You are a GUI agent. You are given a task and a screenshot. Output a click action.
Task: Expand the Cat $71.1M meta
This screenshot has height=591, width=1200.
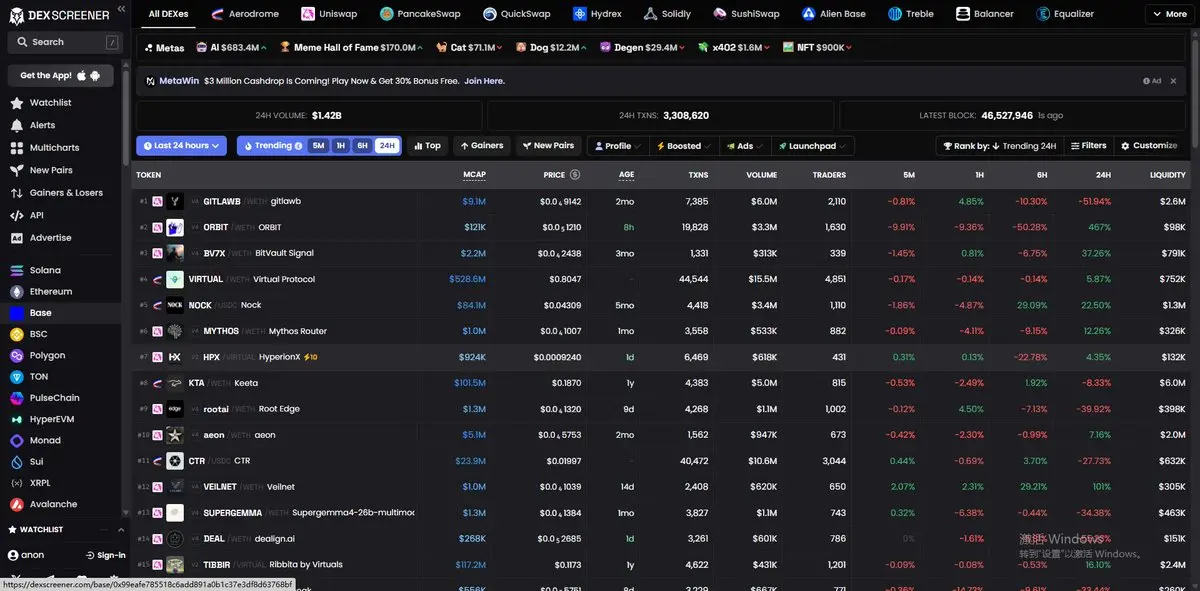(471, 48)
